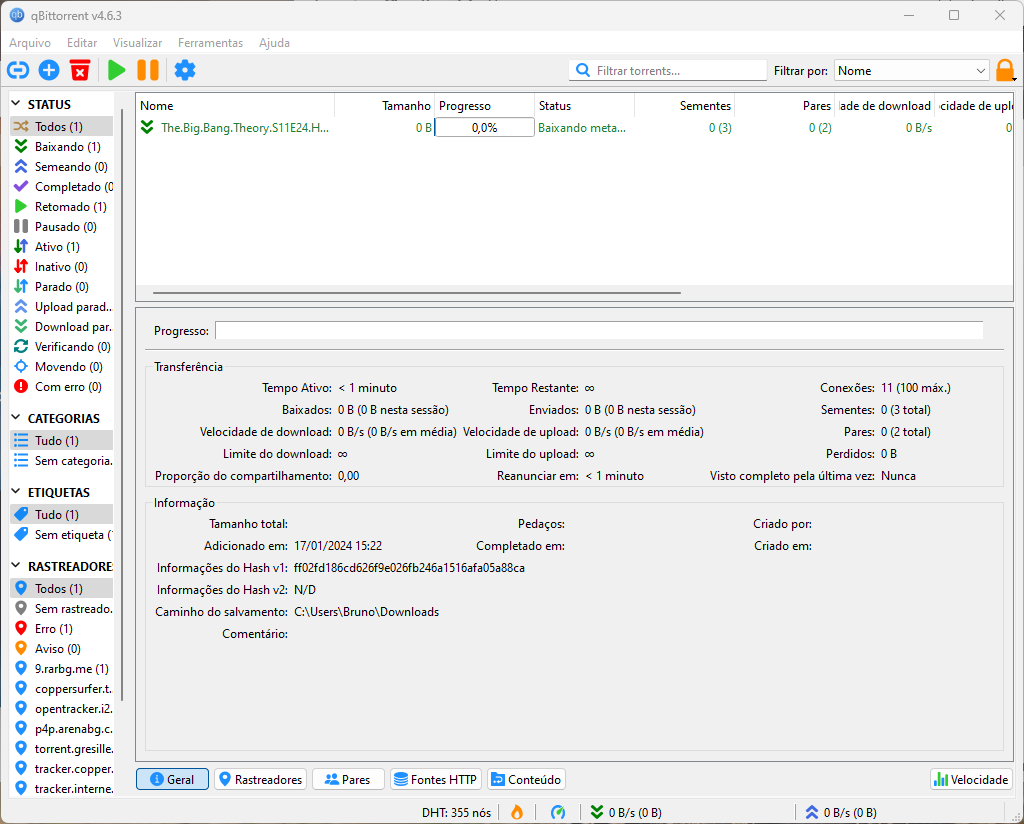Select Aviso (0) tracker filter
1024x824 pixels.
coord(62,649)
